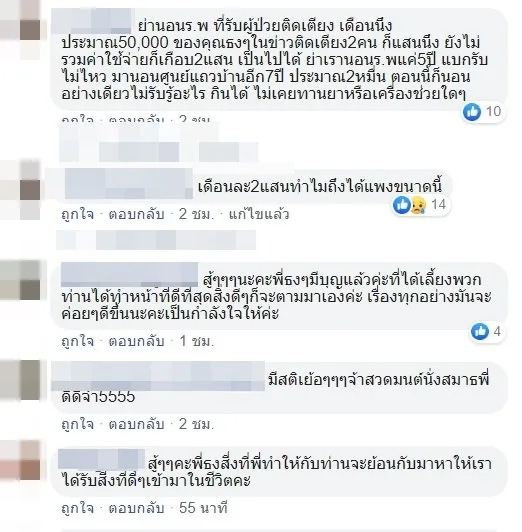Click ถูกใจ under the มีสติเย้อๆ comment
This screenshot has height=532, width=522.
(x=78, y=424)
